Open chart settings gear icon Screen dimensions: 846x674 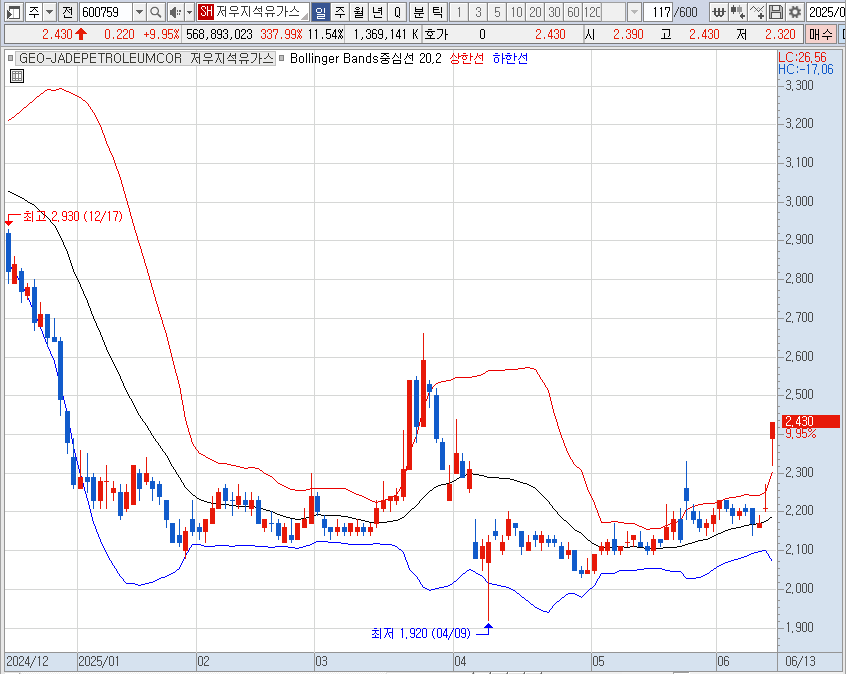coord(794,12)
